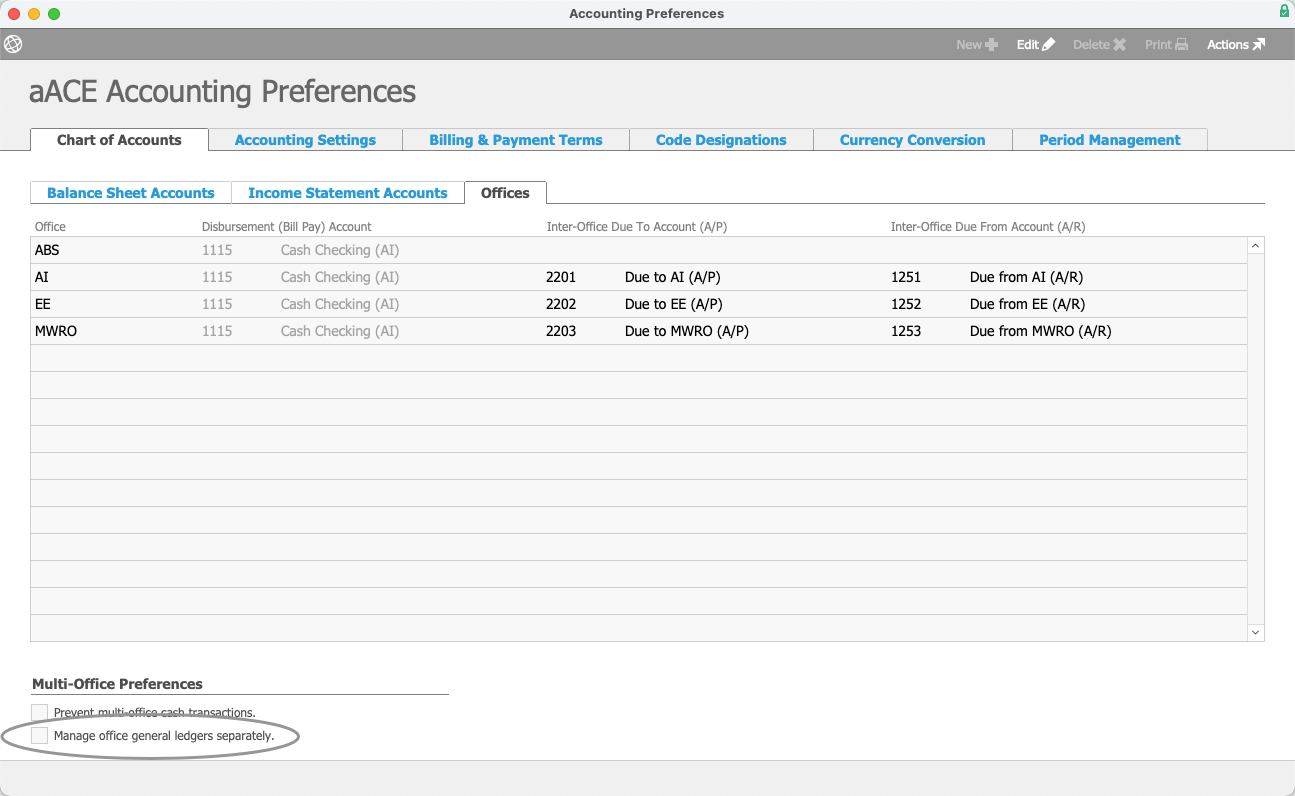Click the due-to account number 2202
This screenshot has width=1295, height=796.
tap(561, 304)
